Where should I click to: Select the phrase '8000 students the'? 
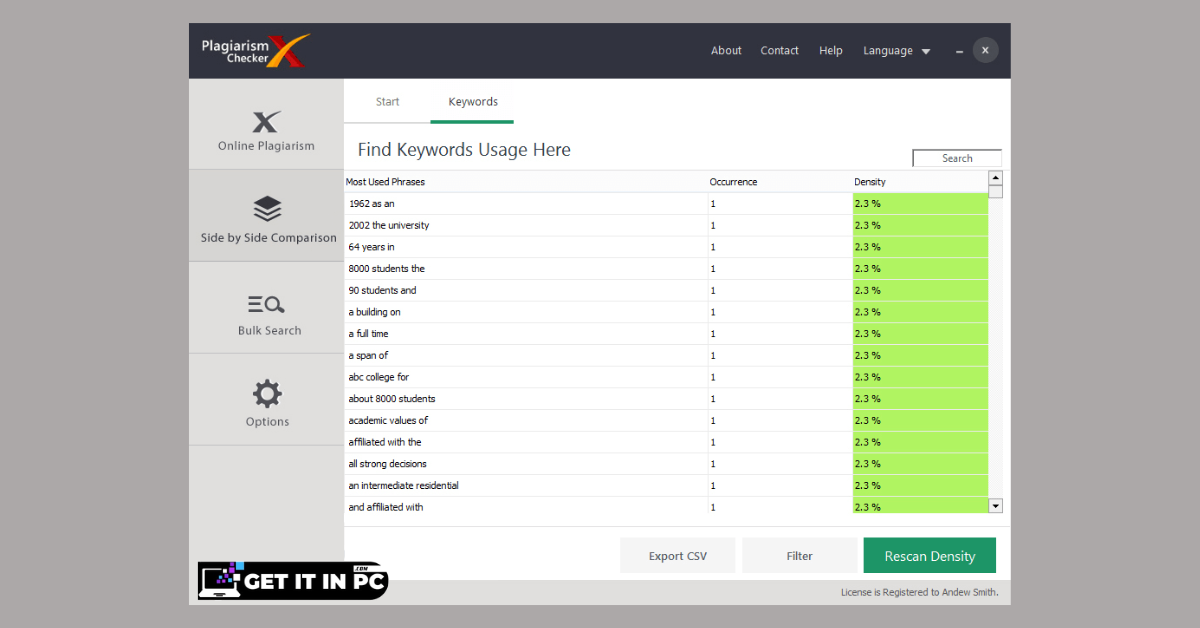pyautogui.click(x=386, y=269)
